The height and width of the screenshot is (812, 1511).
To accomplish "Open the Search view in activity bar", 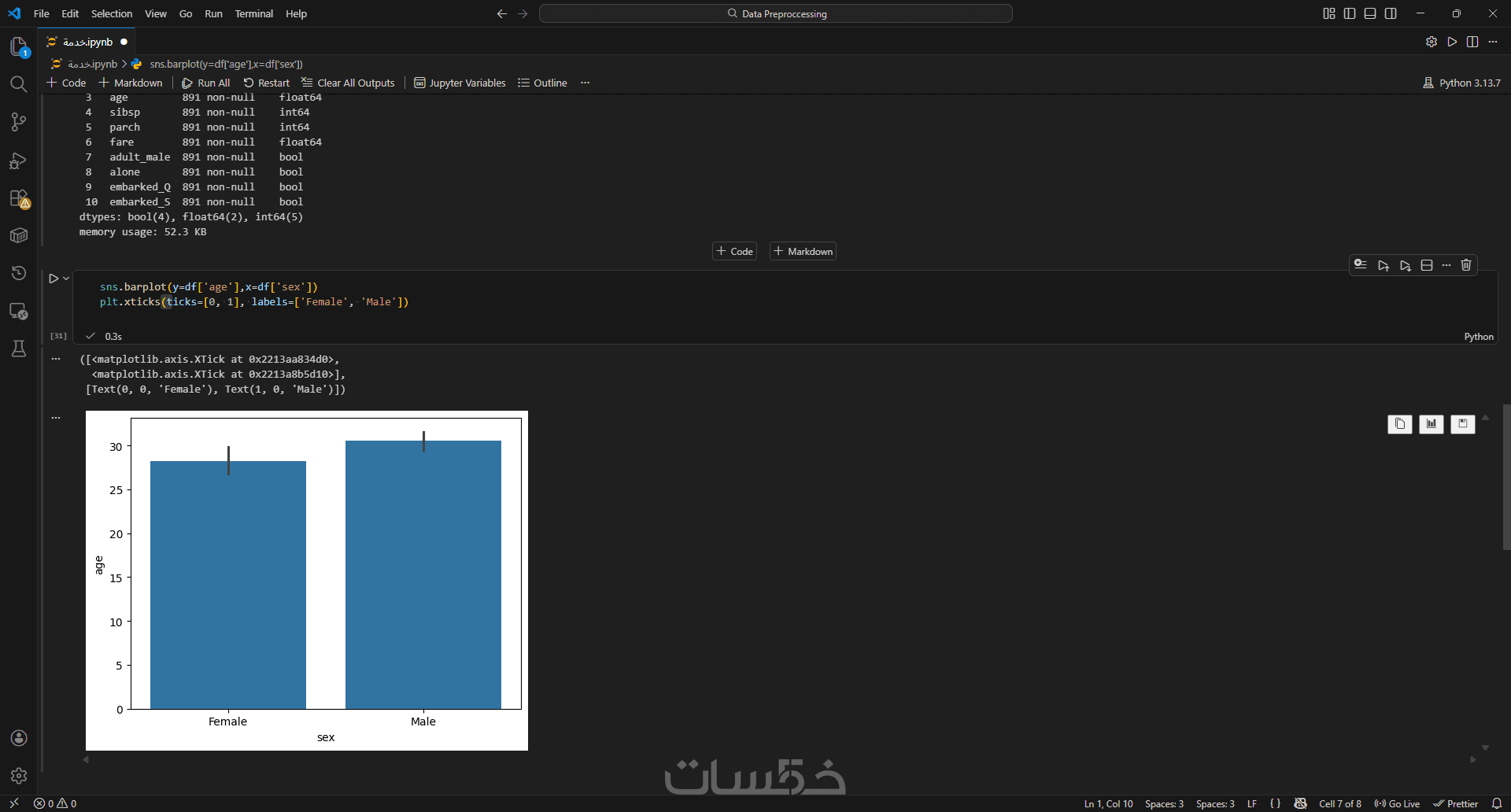I will [19, 84].
